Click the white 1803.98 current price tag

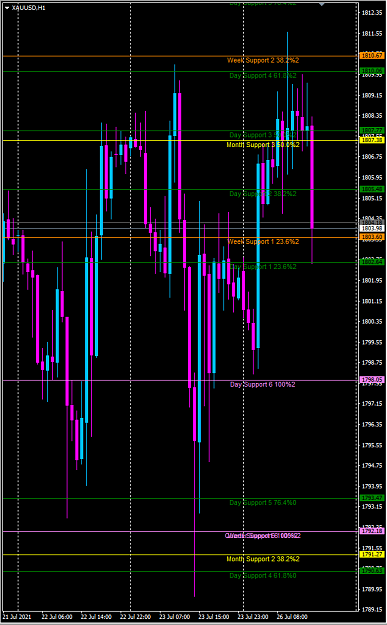[372, 228]
